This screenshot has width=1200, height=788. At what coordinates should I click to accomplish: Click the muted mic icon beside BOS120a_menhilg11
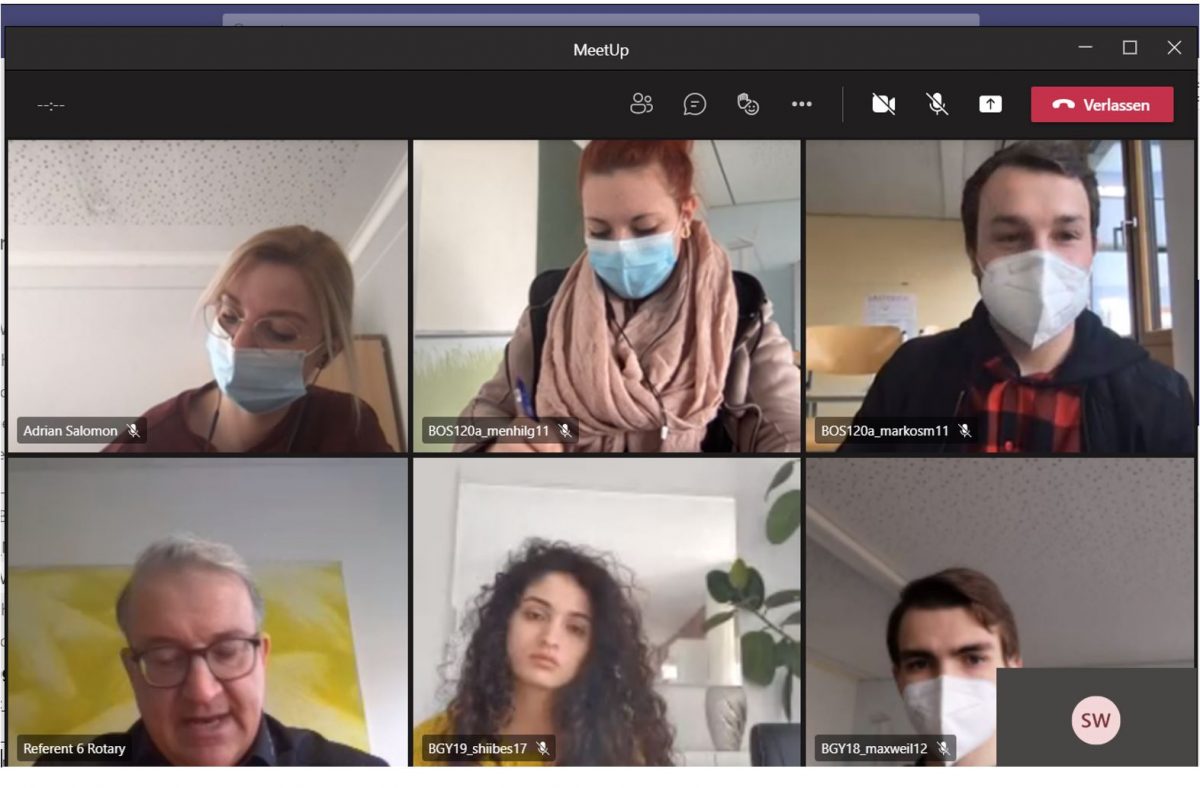coord(565,431)
